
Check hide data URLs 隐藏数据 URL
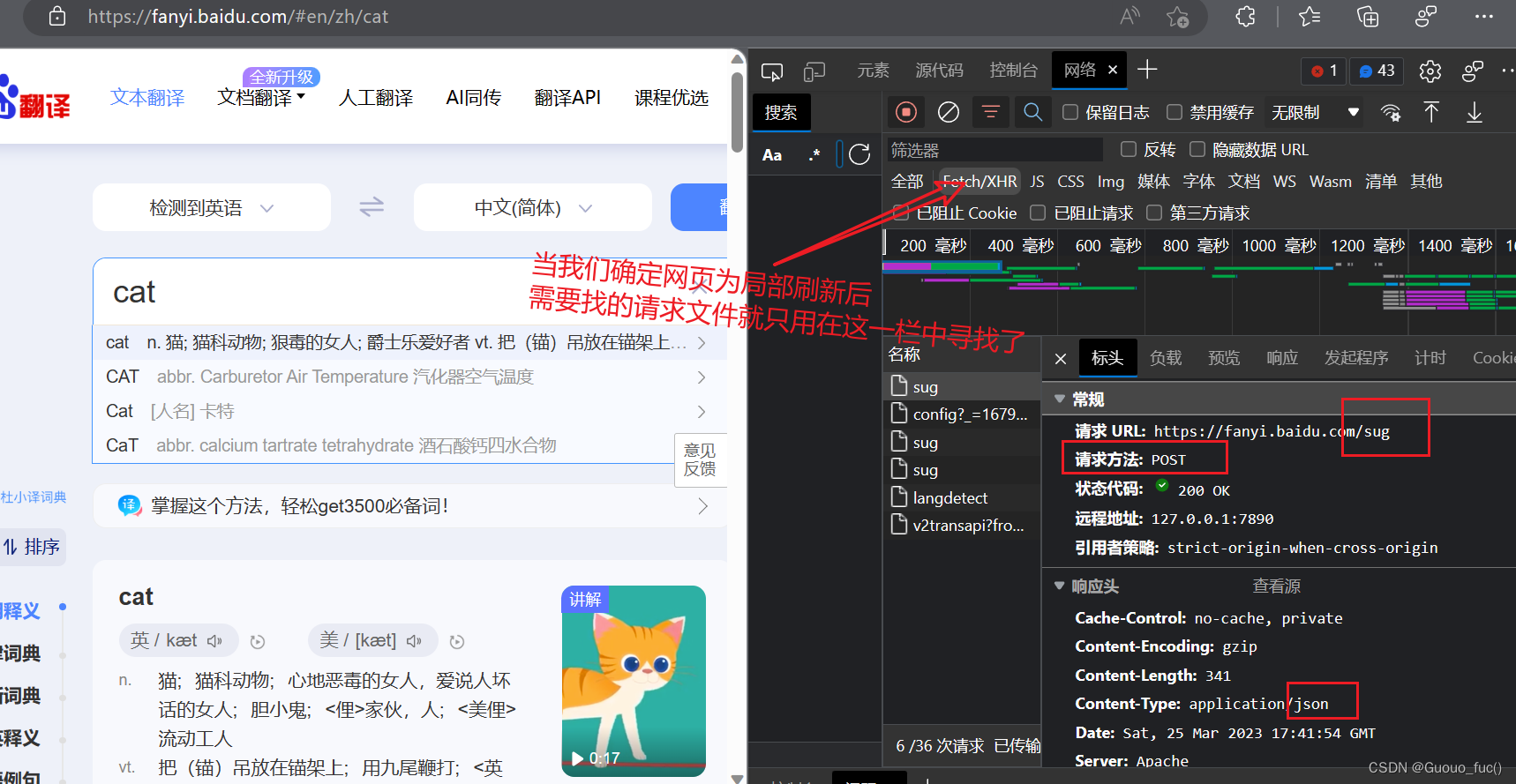(x=1197, y=149)
